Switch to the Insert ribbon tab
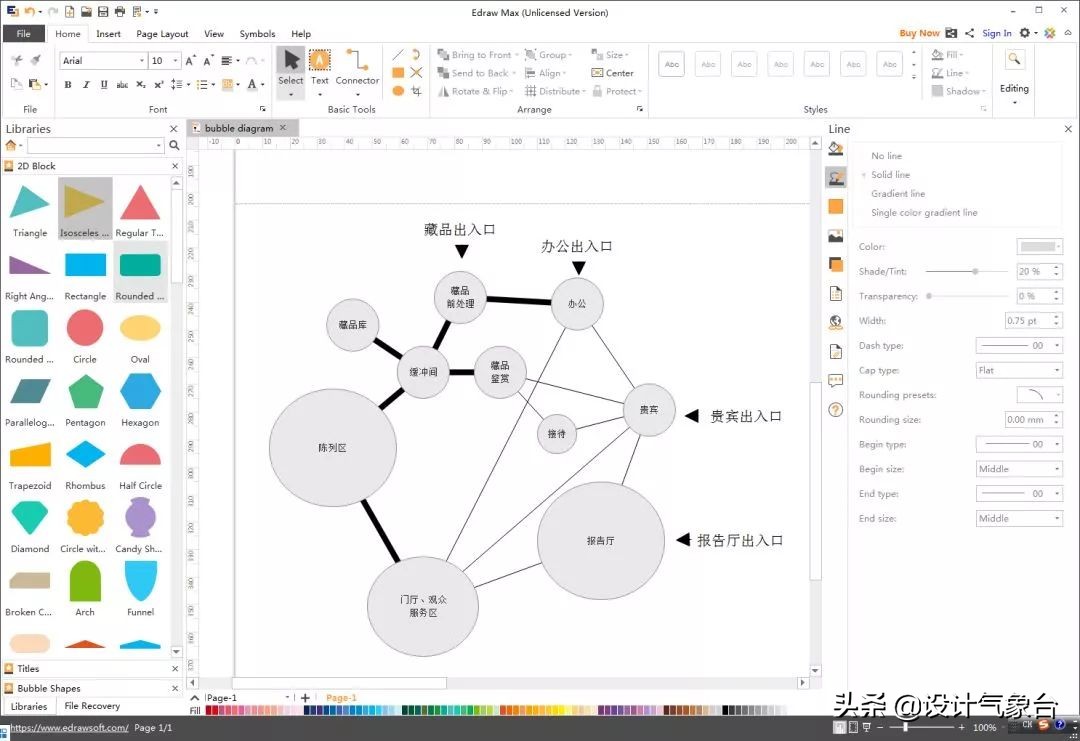The height and width of the screenshot is (741, 1080). [x=108, y=33]
